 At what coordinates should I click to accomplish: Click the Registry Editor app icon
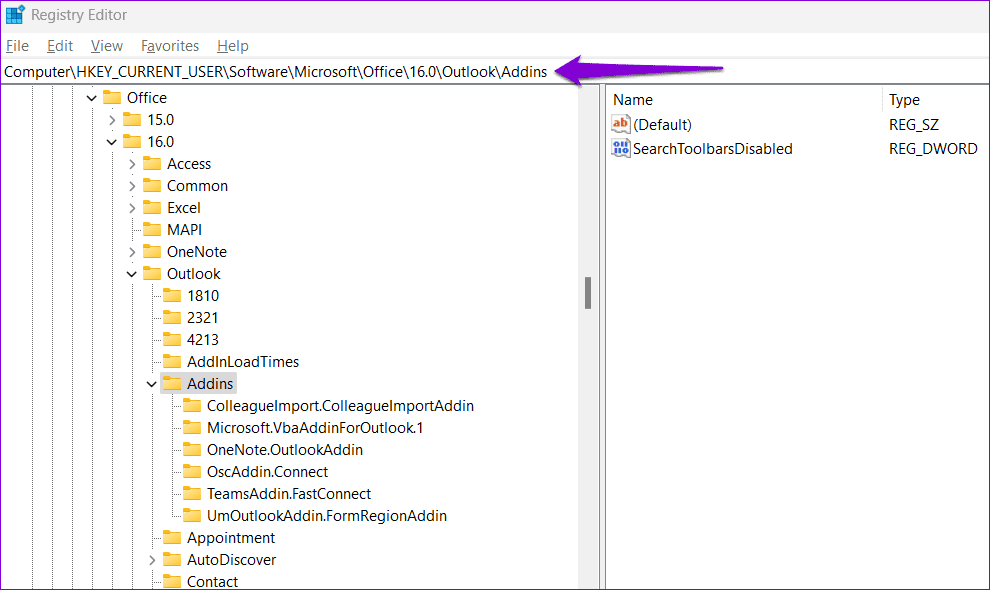(15, 15)
